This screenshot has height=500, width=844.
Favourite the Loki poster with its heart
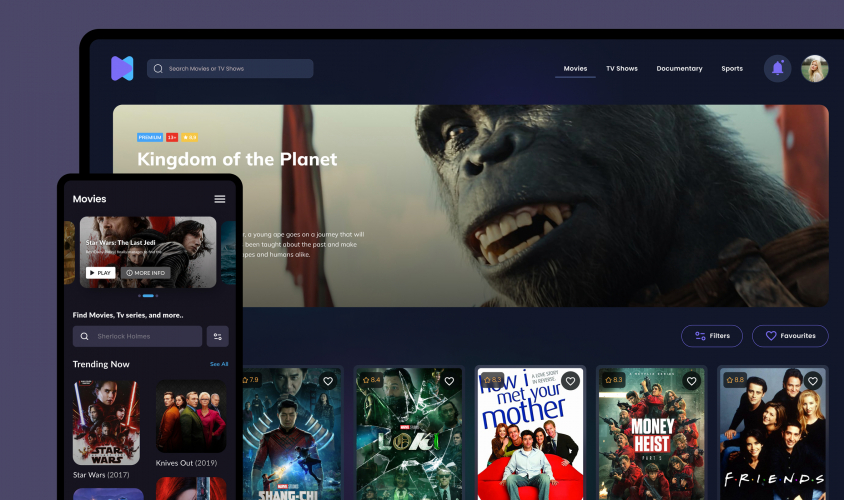click(x=449, y=381)
